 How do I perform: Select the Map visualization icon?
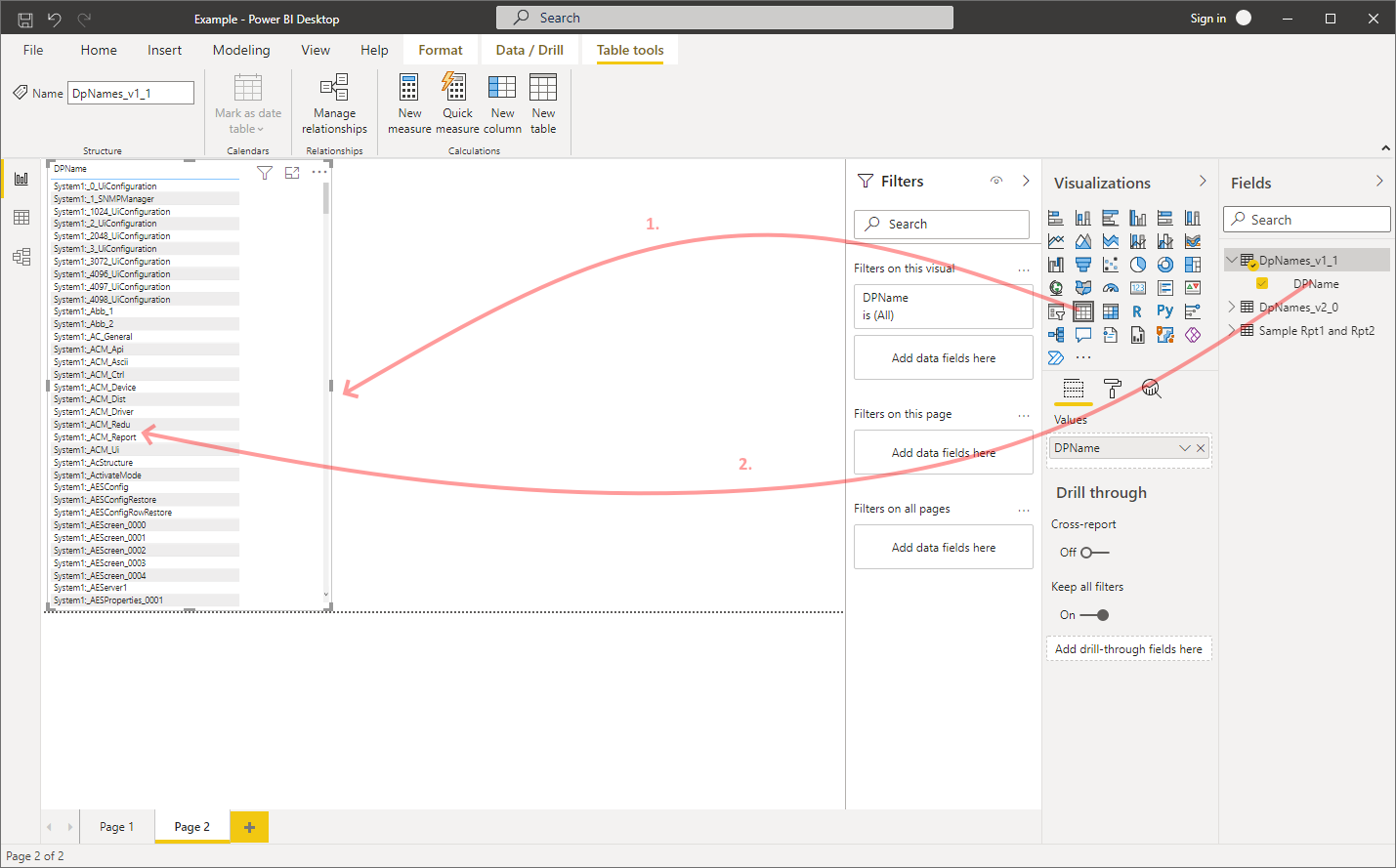coord(1056,287)
